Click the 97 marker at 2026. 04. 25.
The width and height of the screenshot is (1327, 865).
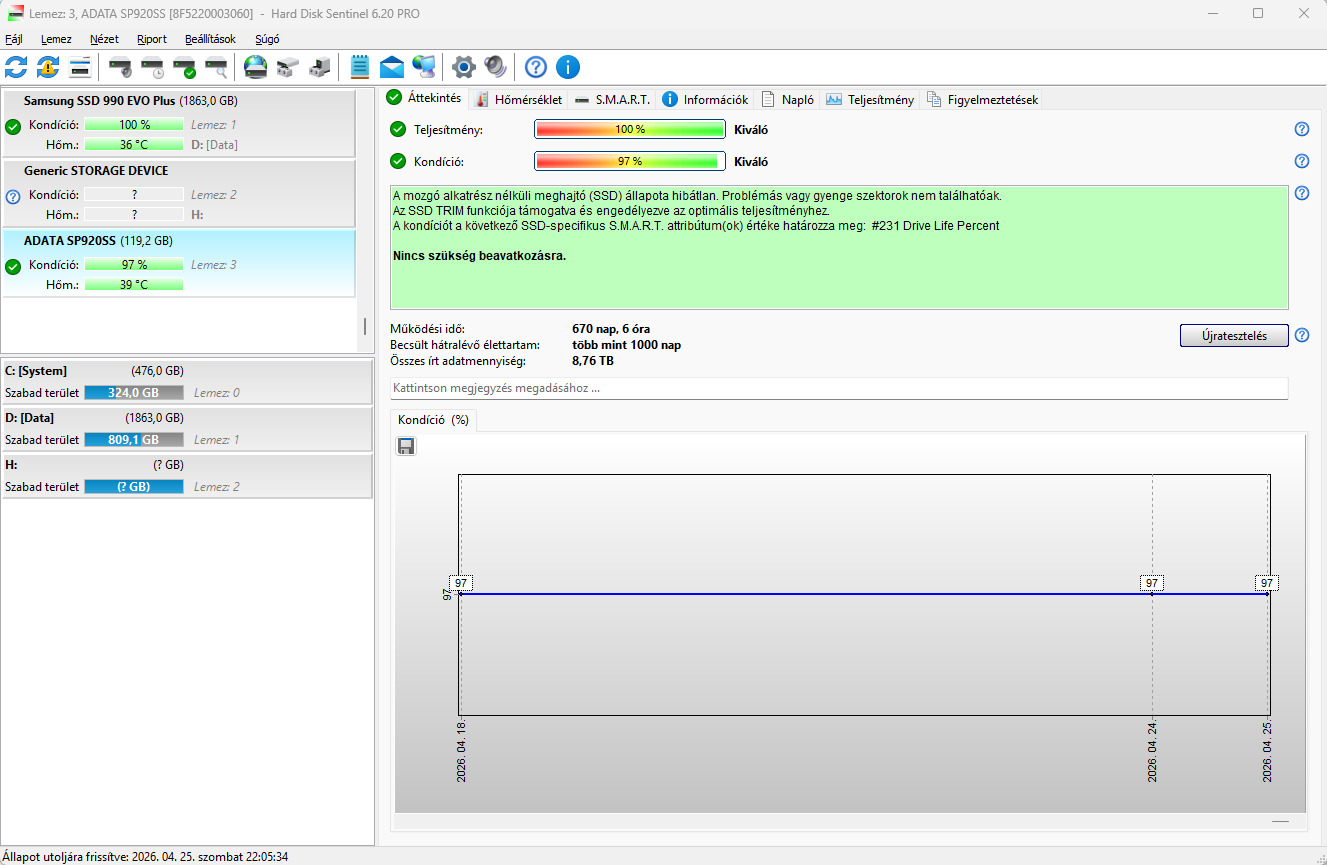(x=1267, y=583)
